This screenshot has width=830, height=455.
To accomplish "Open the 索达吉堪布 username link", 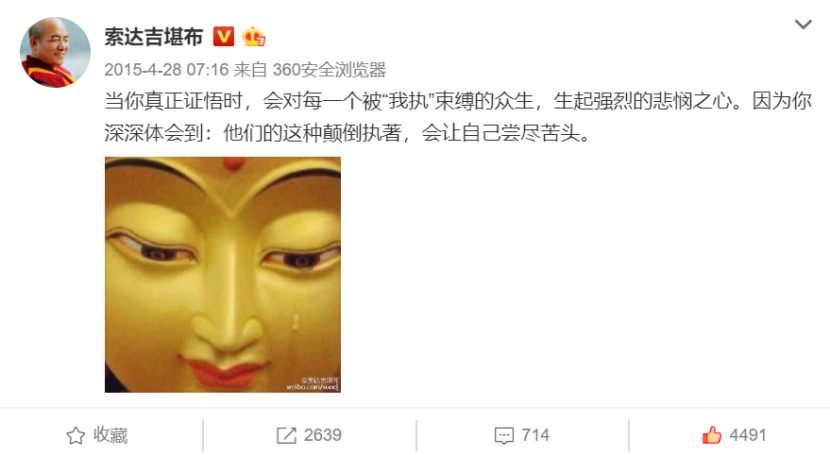I will 154,37.
